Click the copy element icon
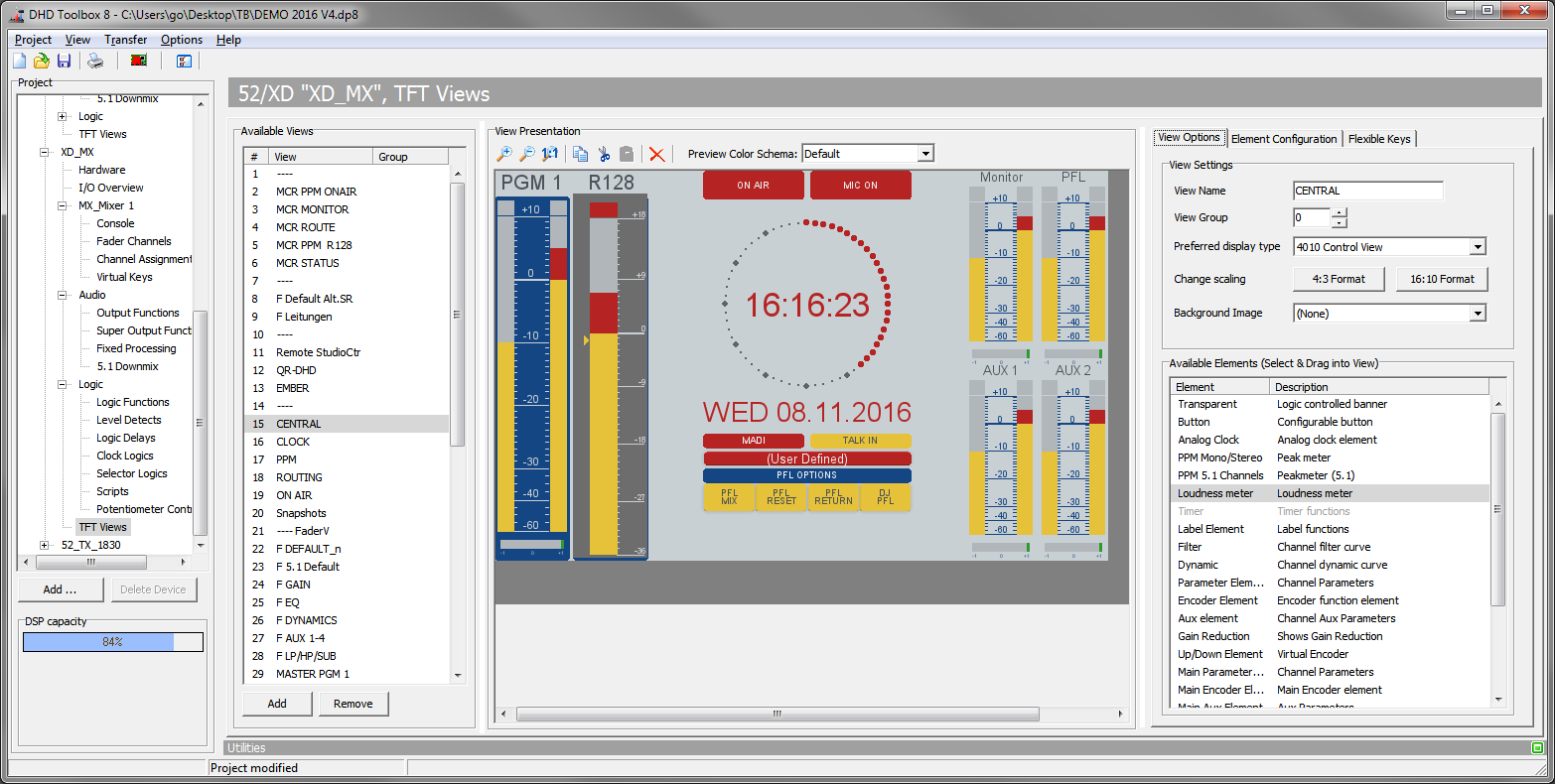This screenshot has height=784, width=1555. 580,154
